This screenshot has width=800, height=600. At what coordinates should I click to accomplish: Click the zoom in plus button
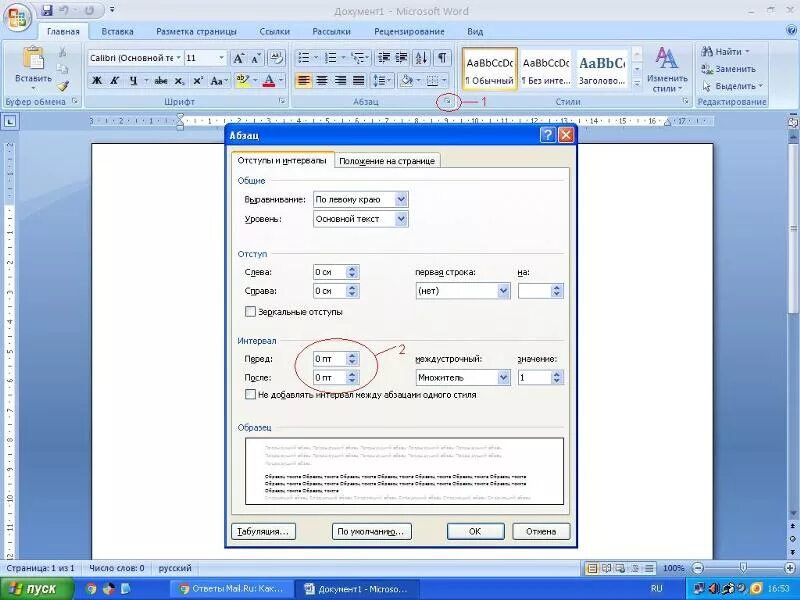[790, 568]
